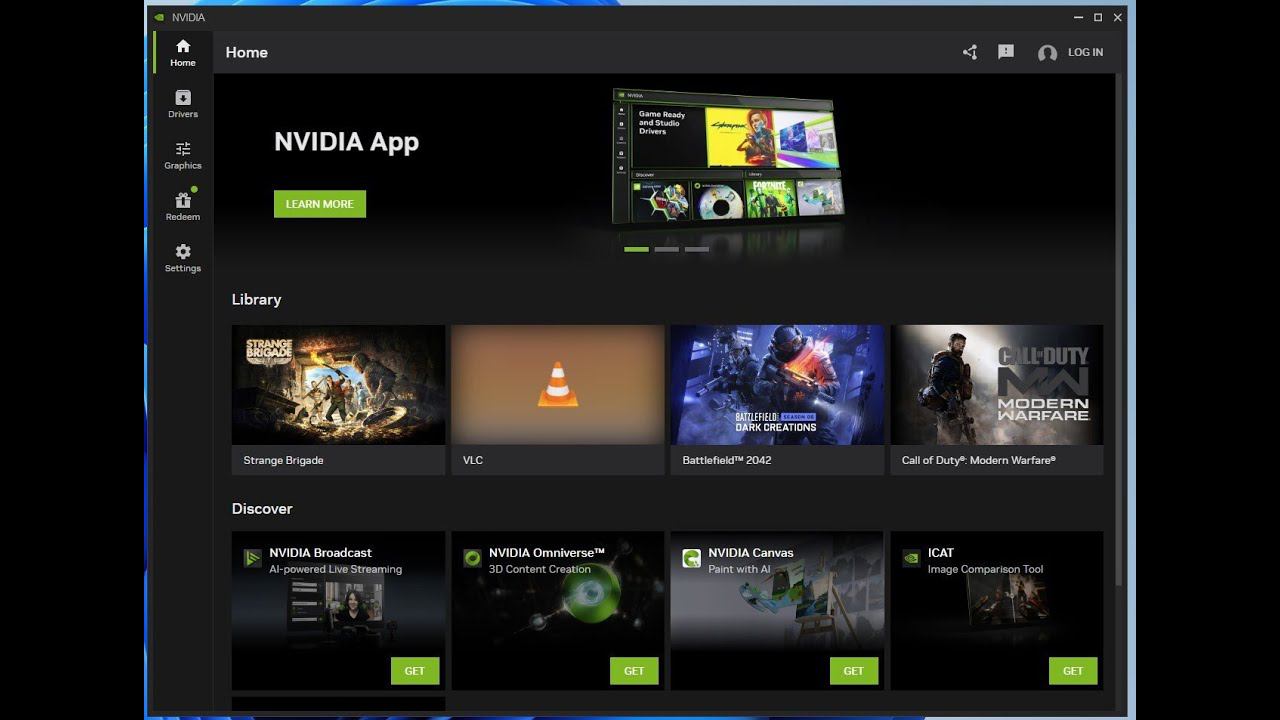The height and width of the screenshot is (720, 1280).
Task: Open the Redeem gift section
Action: pyautogui.click(x=183, y=207)
